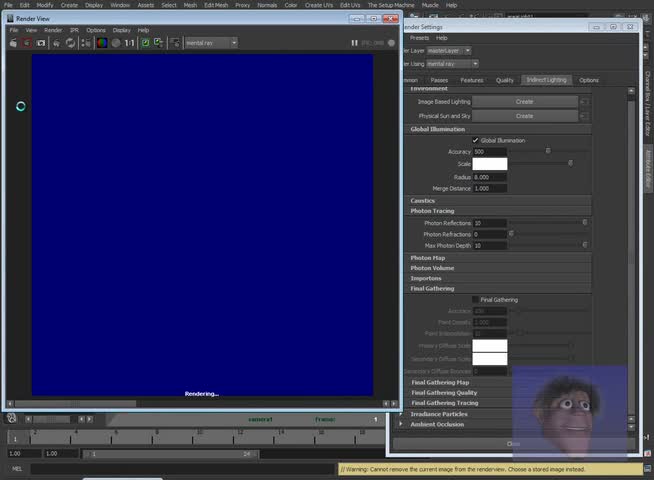Click Photon Reflections value field

click(x=490, y=223)
